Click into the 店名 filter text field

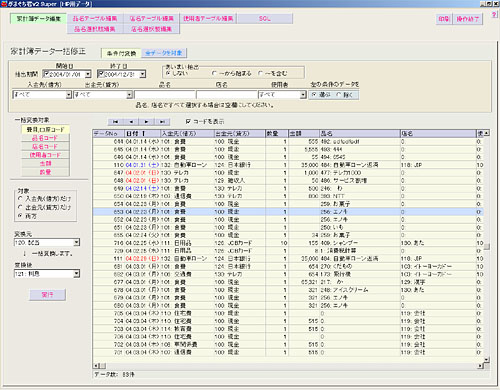coord(226,95)
